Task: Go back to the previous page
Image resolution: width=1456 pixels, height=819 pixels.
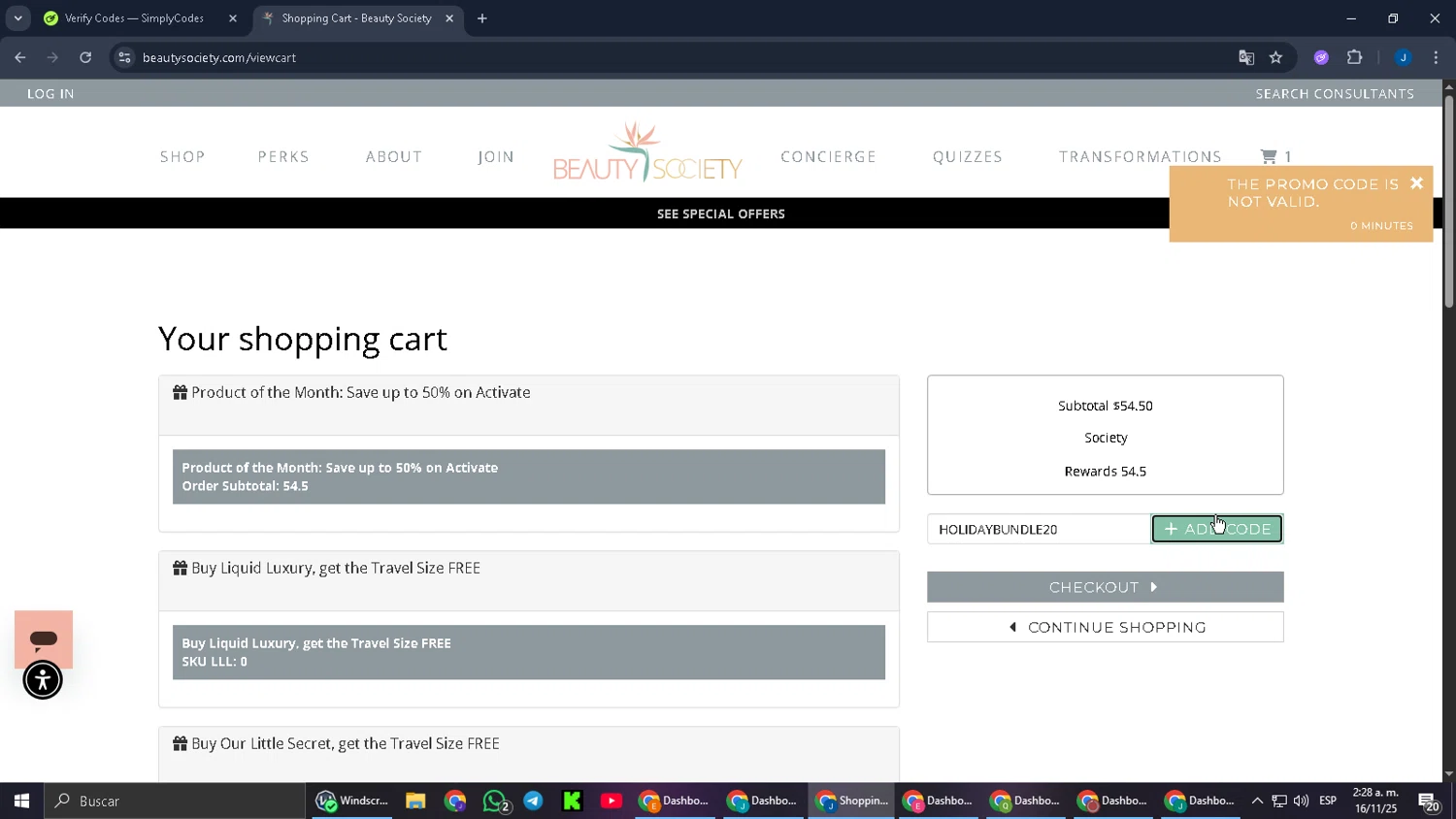Action: tap(20, 57)
